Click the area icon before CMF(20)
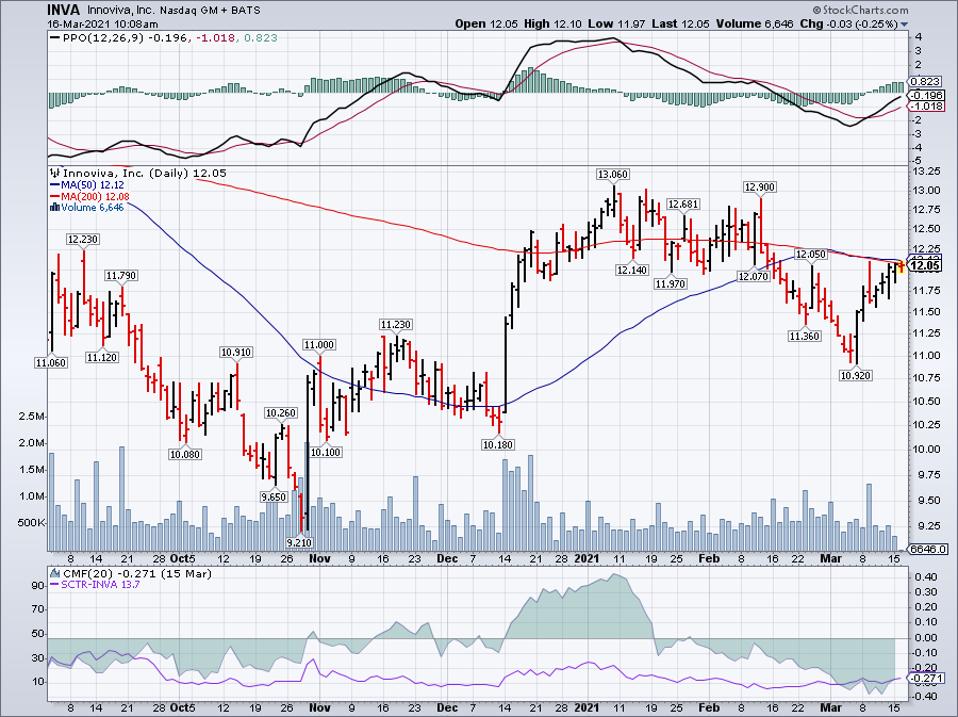Viewport: 958px width, 717px height. tap(55, 574)
